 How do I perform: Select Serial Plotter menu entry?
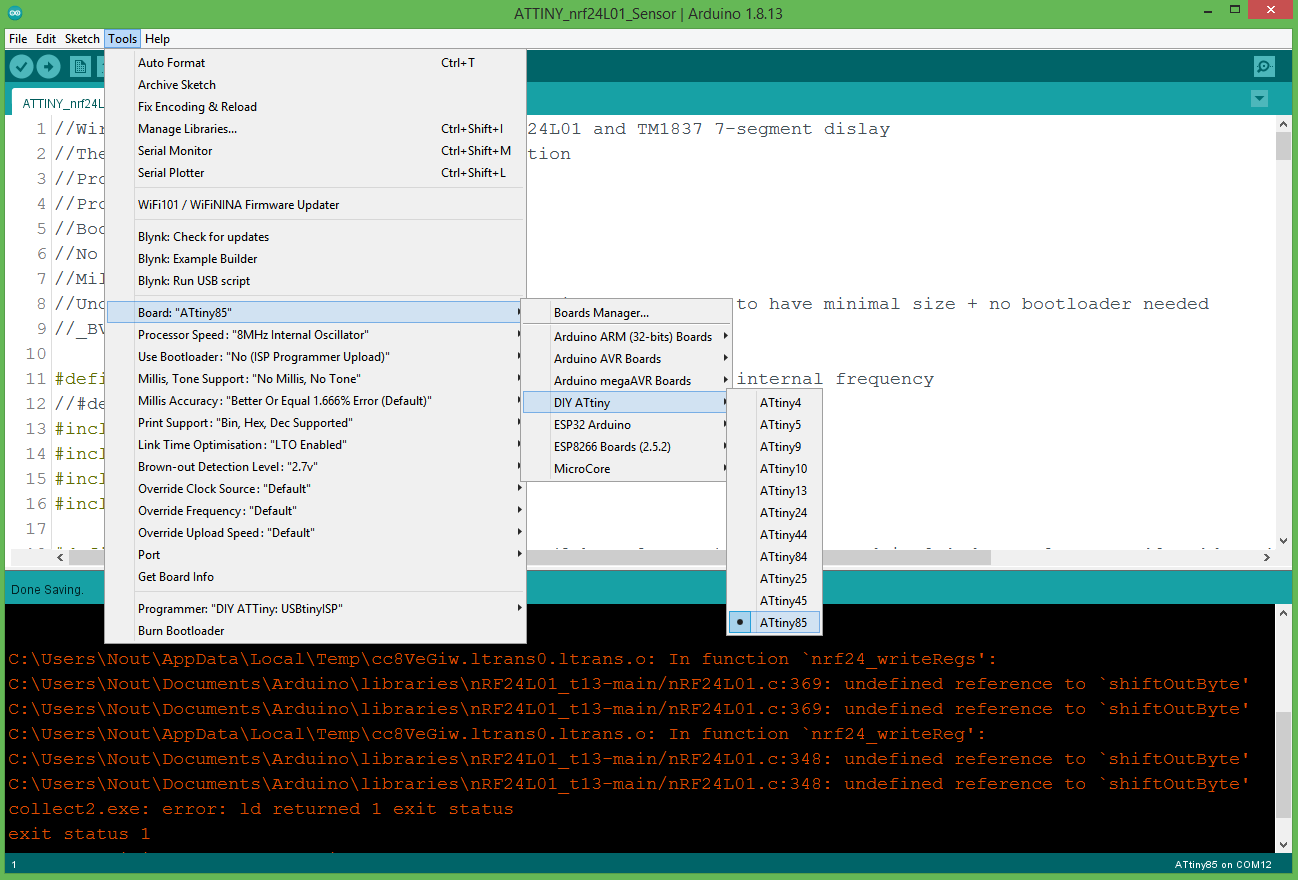click(x=315, y=173)
